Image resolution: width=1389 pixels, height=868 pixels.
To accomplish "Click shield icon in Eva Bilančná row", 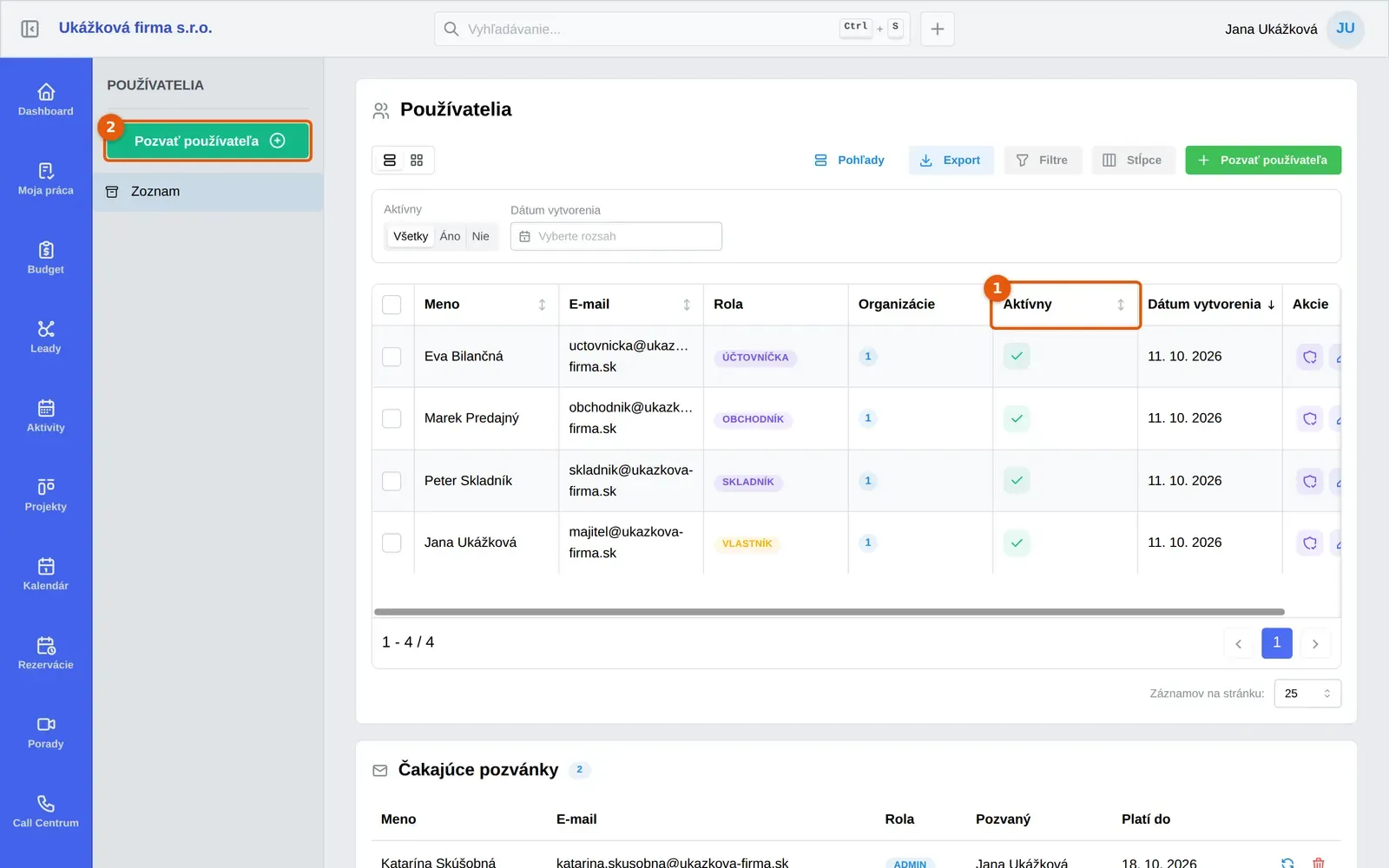I will tap(1310, 357).
